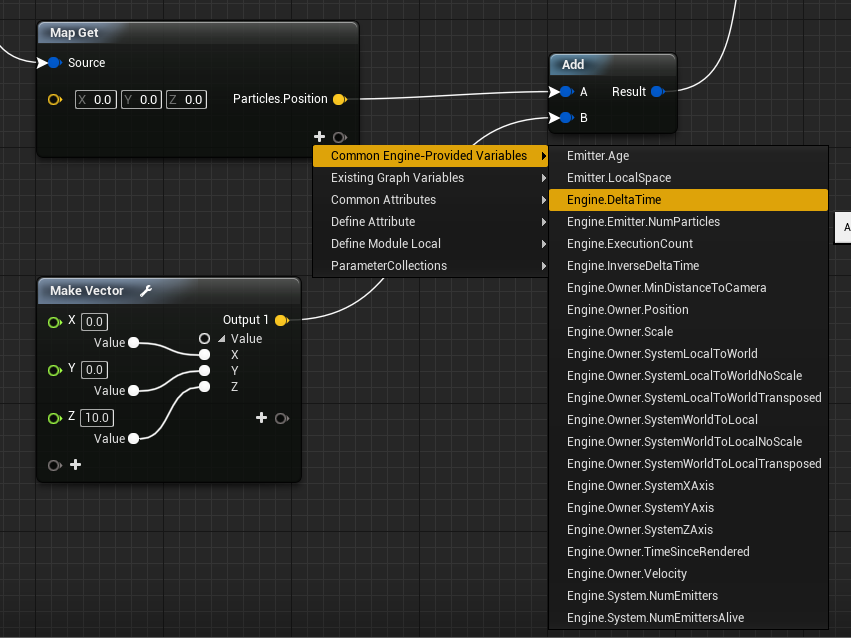Select the A input pin on Add node
The height and width of the screenshot is (638, 851).
[566, 92]
